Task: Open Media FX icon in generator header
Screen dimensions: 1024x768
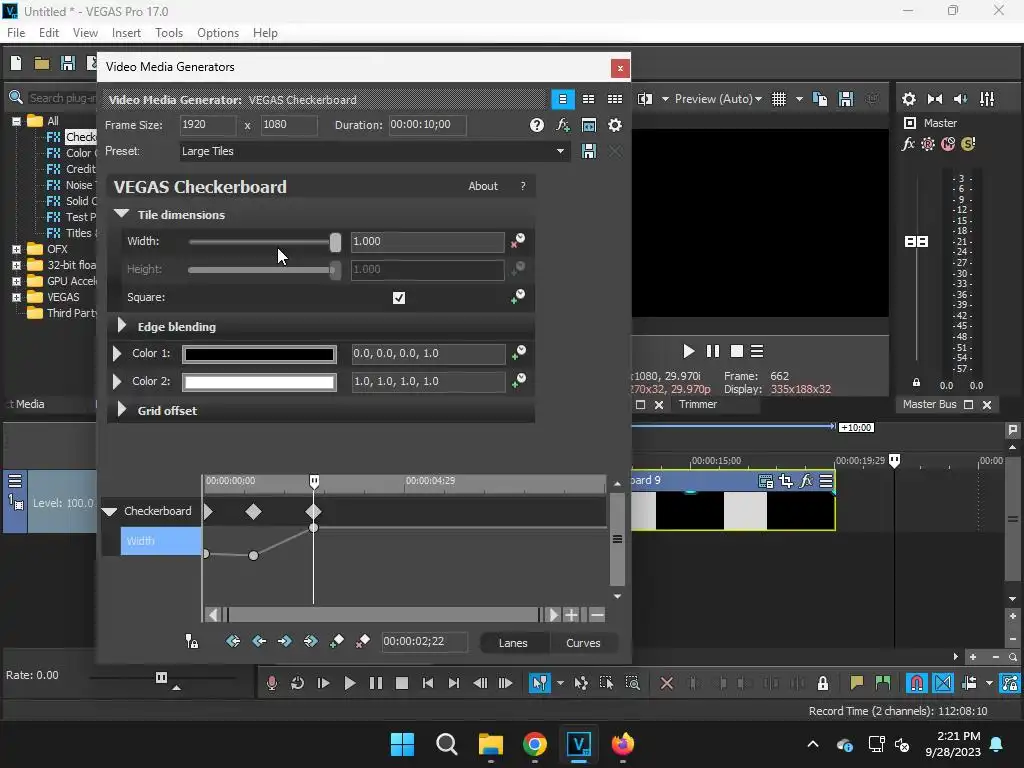Action: (563, 125)
